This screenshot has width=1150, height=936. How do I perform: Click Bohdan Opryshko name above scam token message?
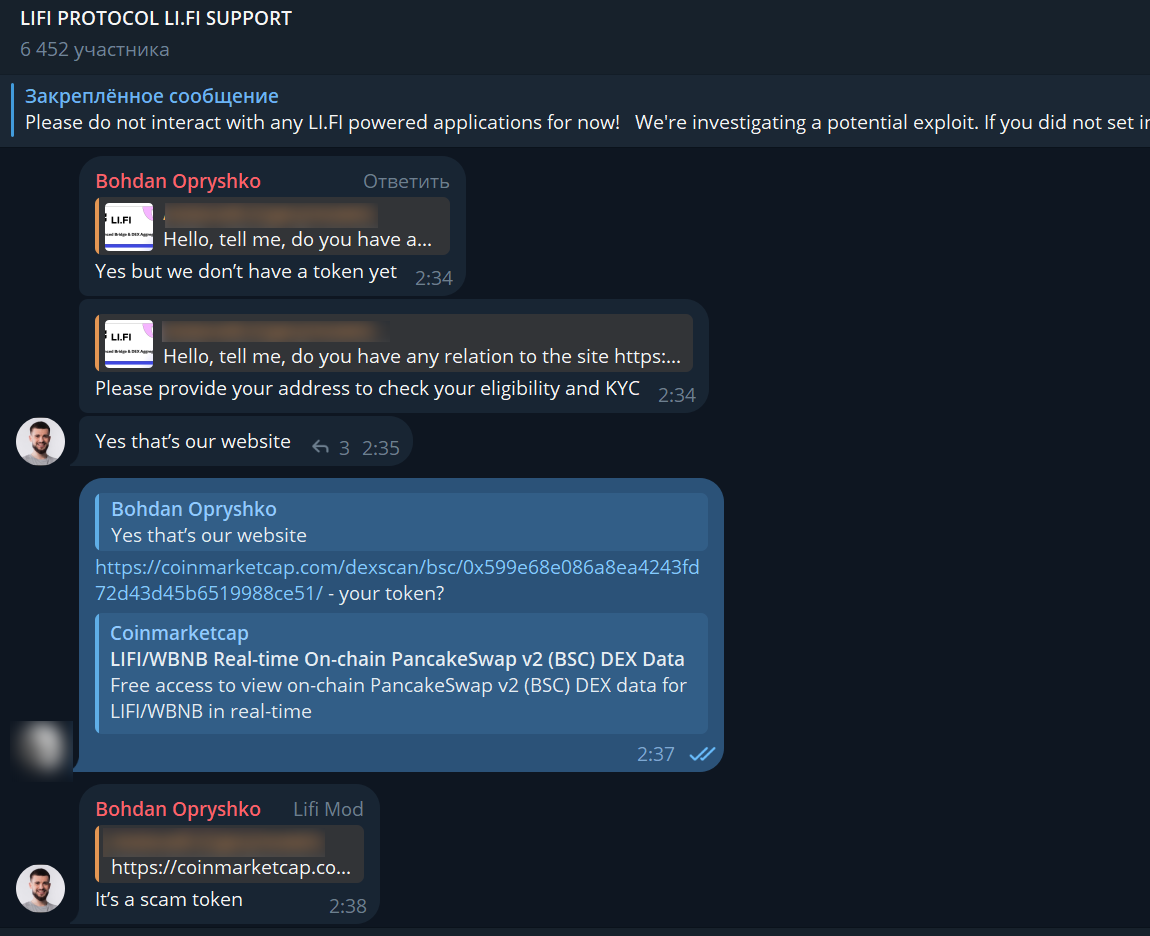click(x=178, y=809)
